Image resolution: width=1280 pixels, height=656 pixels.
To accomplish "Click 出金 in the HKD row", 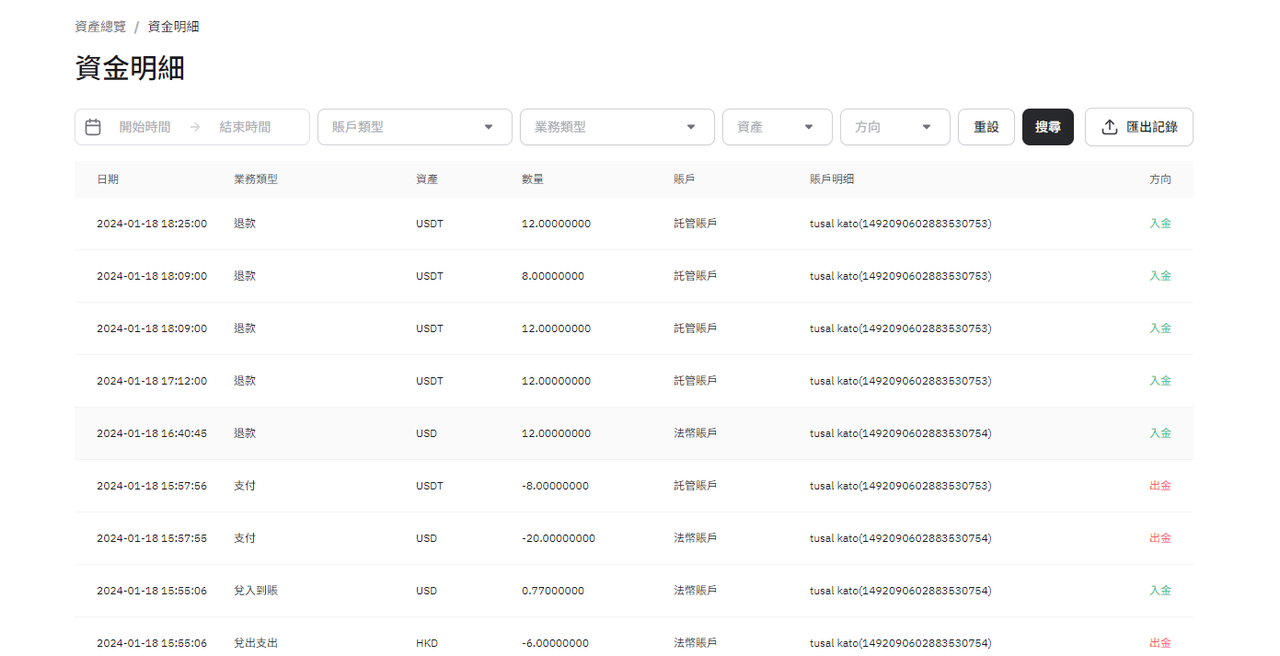I will 1160,643.
